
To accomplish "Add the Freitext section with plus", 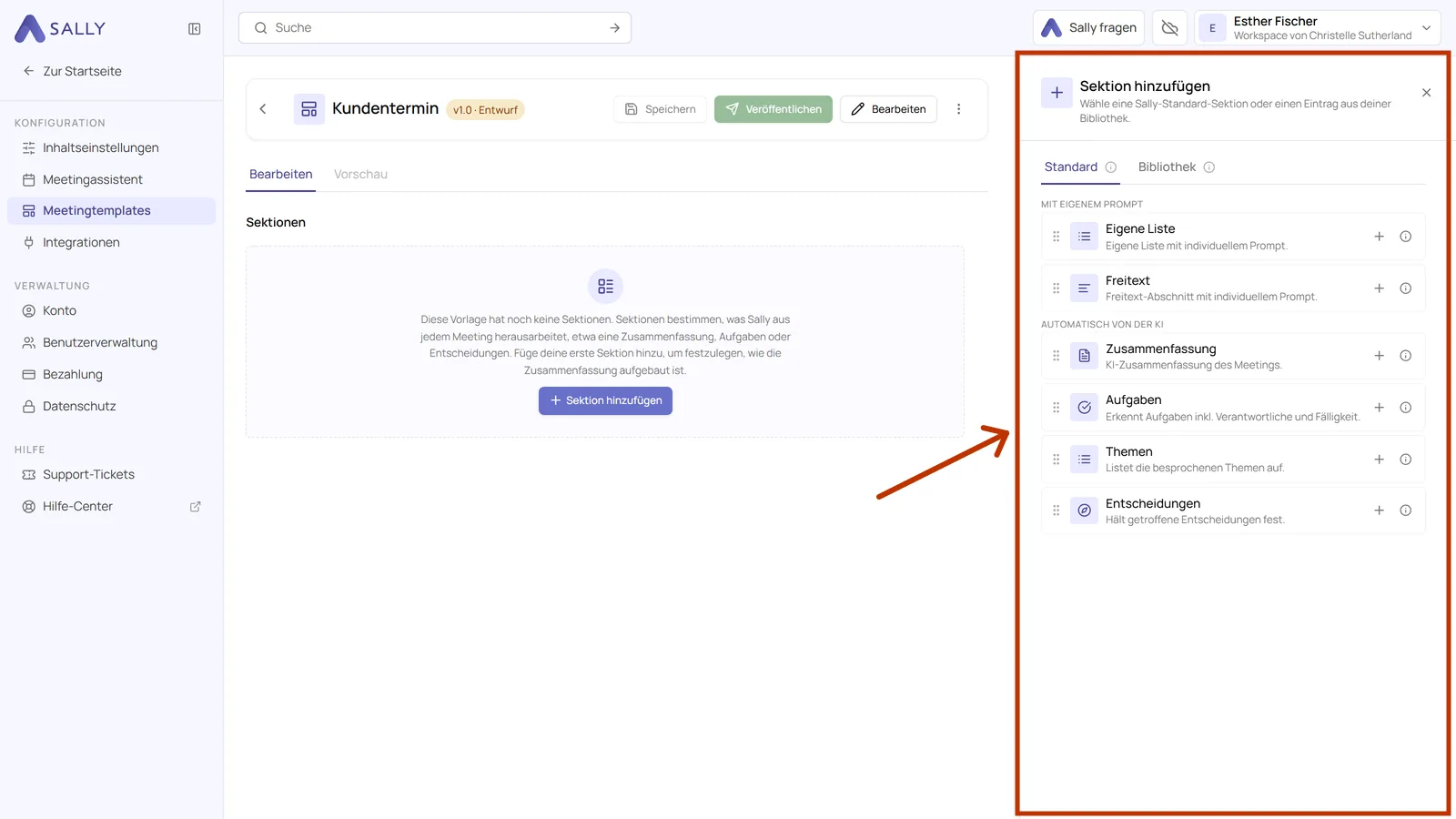I will point(1380,288).
